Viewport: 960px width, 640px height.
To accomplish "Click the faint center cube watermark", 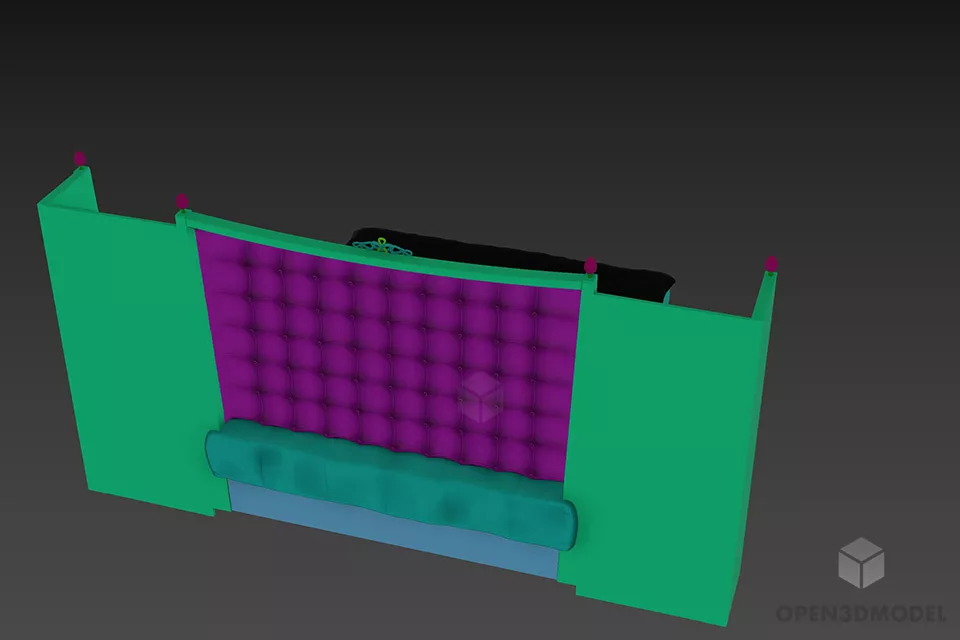I will point(482,397).
